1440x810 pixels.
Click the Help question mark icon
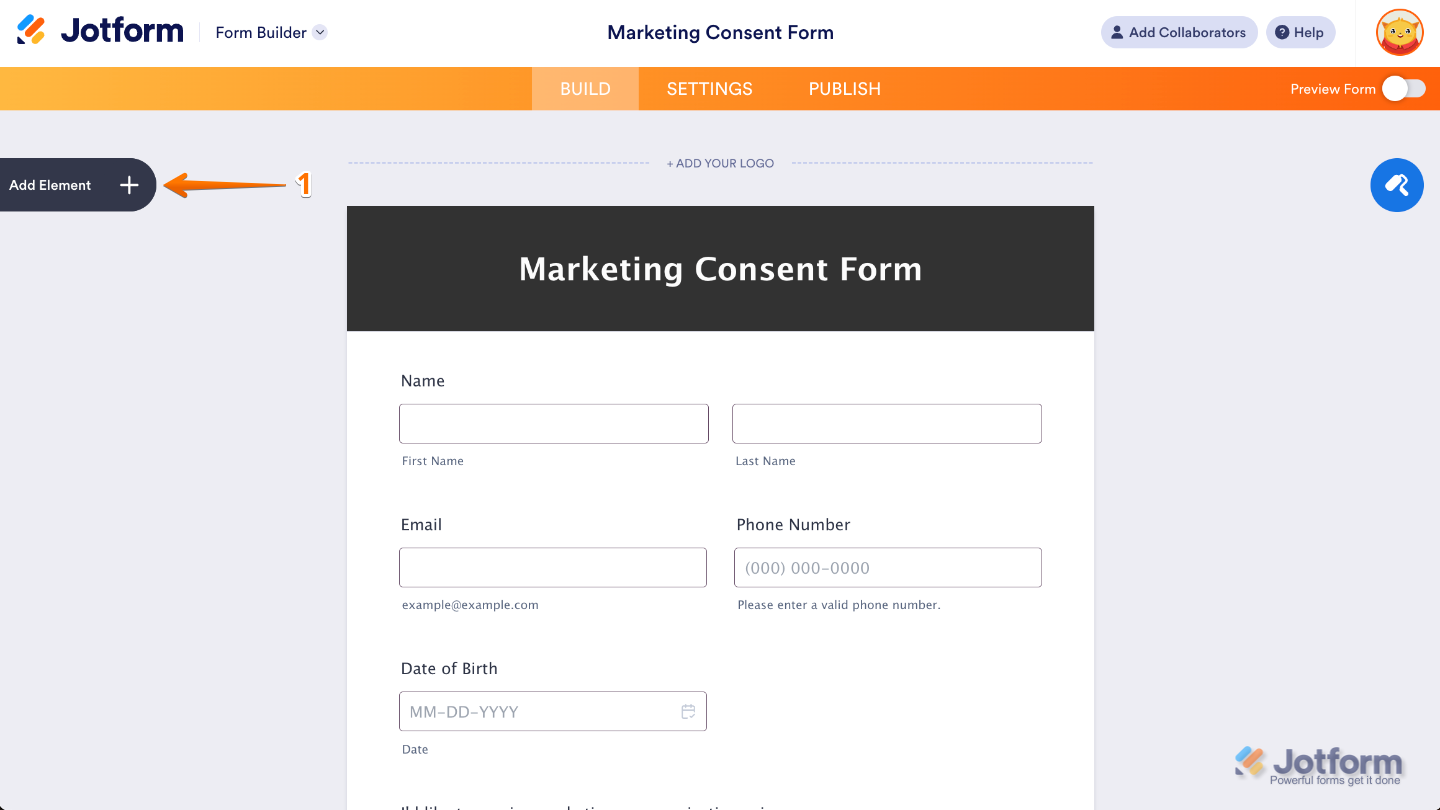[1284, 32]
